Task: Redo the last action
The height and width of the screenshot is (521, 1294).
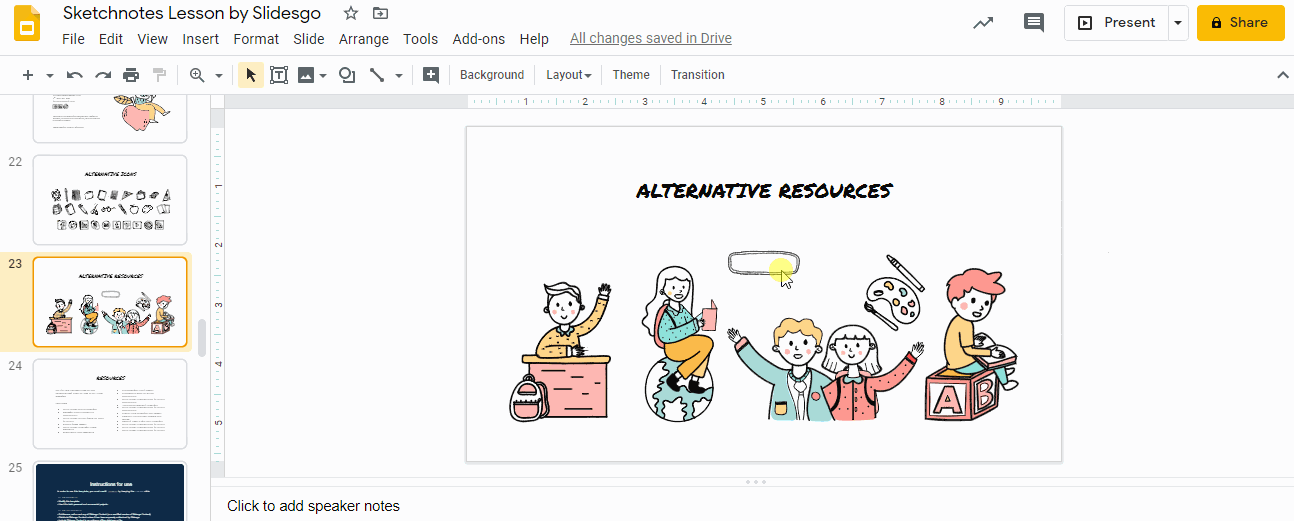Action: (x=102, y=75)
